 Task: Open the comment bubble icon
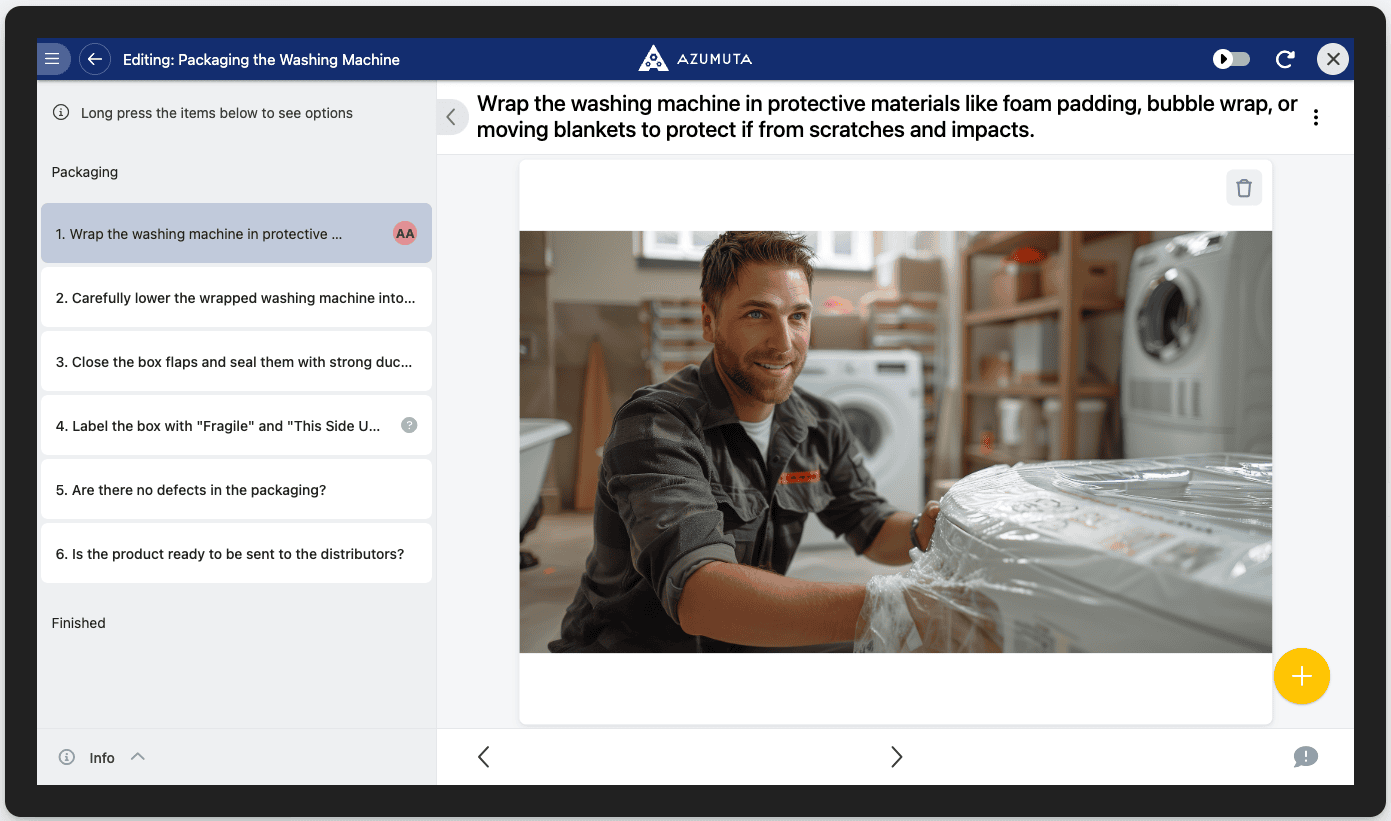1305,757
